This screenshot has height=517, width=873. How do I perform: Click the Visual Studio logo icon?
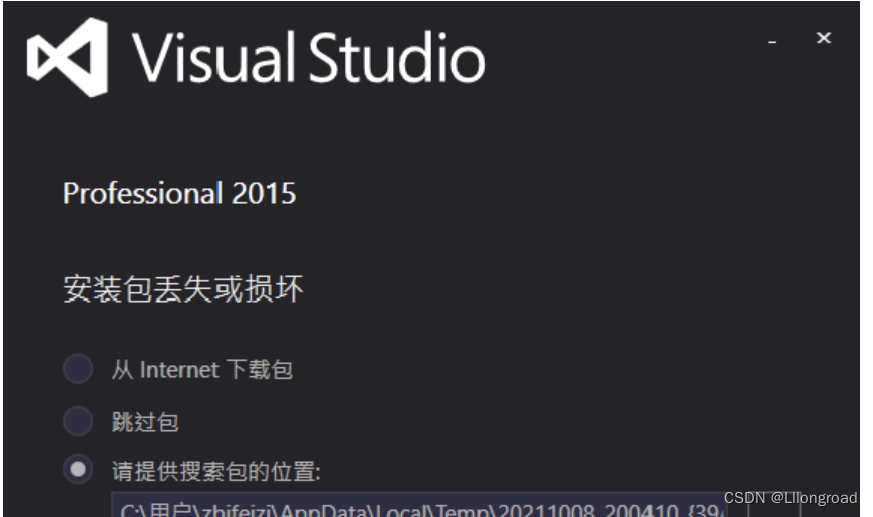pos(67,57)
